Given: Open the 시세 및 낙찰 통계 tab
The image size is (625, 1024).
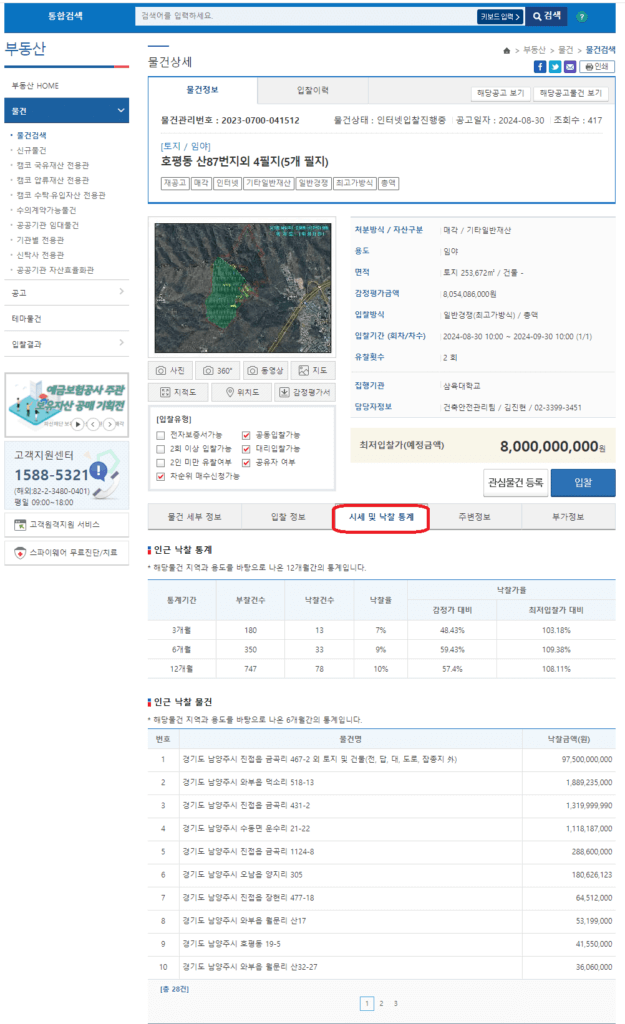Looking at the screenshot, I should (x=381, y=517).
